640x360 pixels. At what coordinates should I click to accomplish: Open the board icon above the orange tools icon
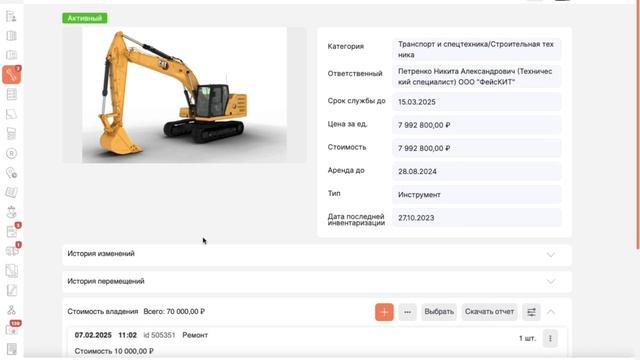(x=11, y=55)
